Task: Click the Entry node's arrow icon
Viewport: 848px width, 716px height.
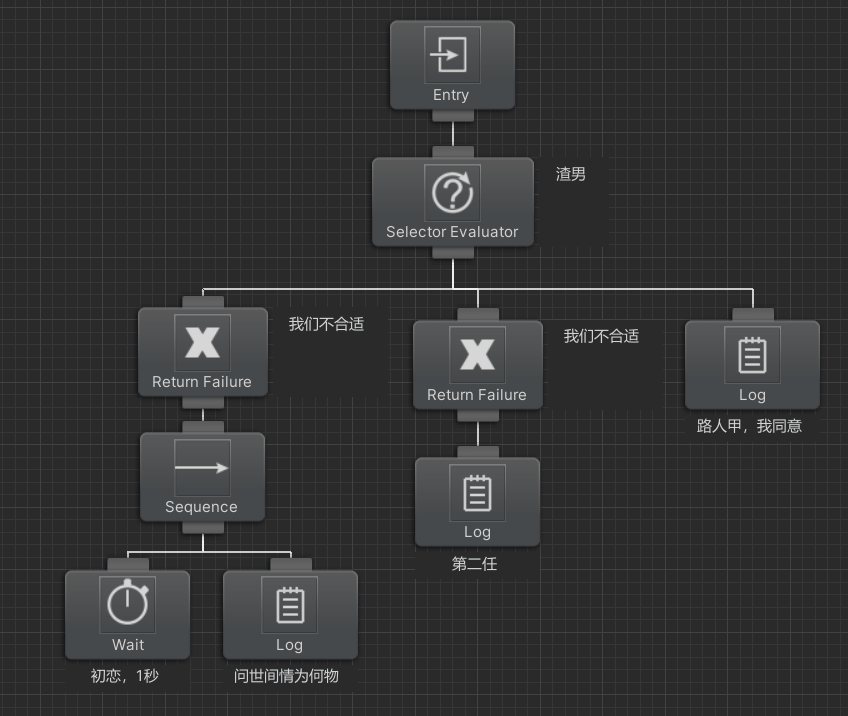Action: 452,54
